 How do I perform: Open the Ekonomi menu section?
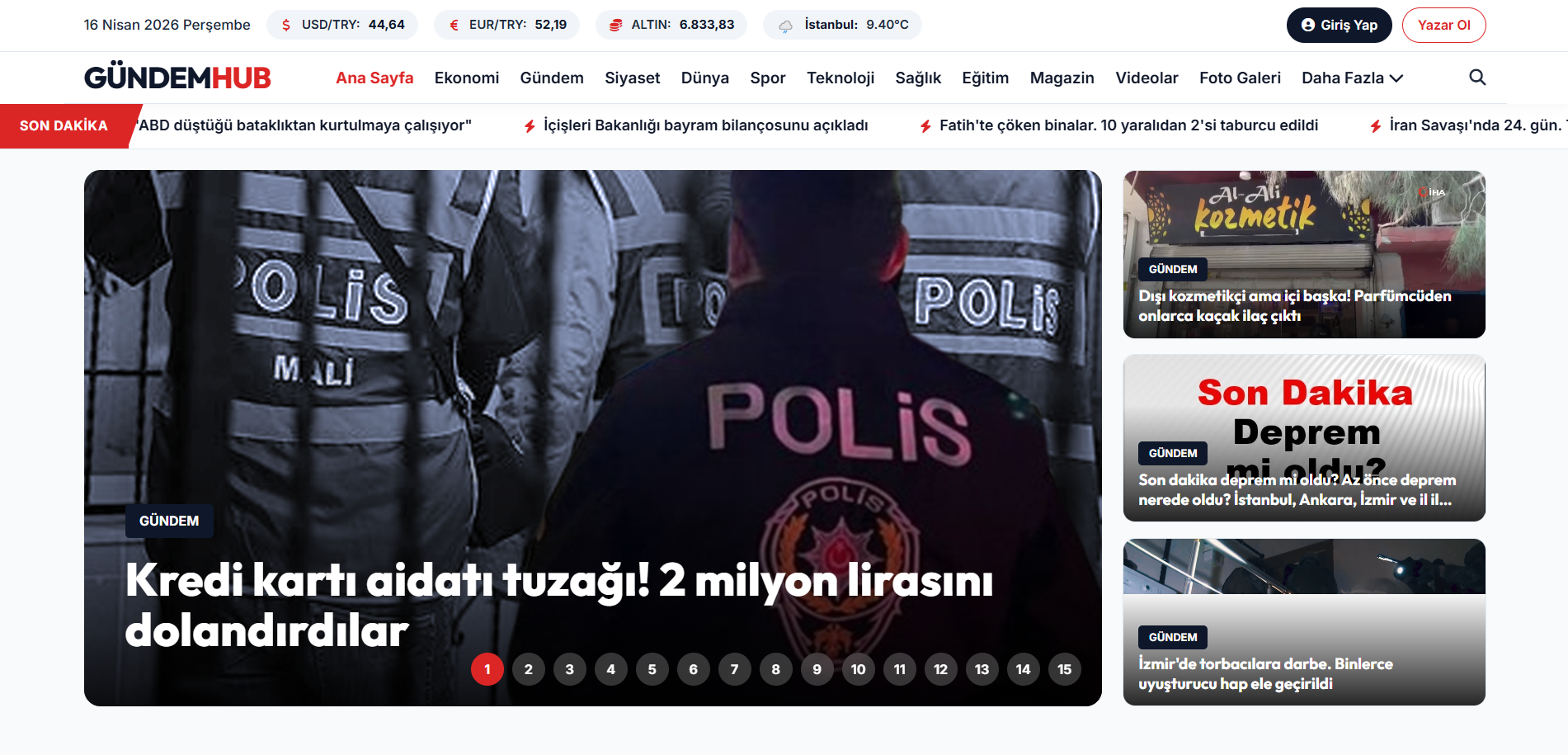tap(466, 78)
